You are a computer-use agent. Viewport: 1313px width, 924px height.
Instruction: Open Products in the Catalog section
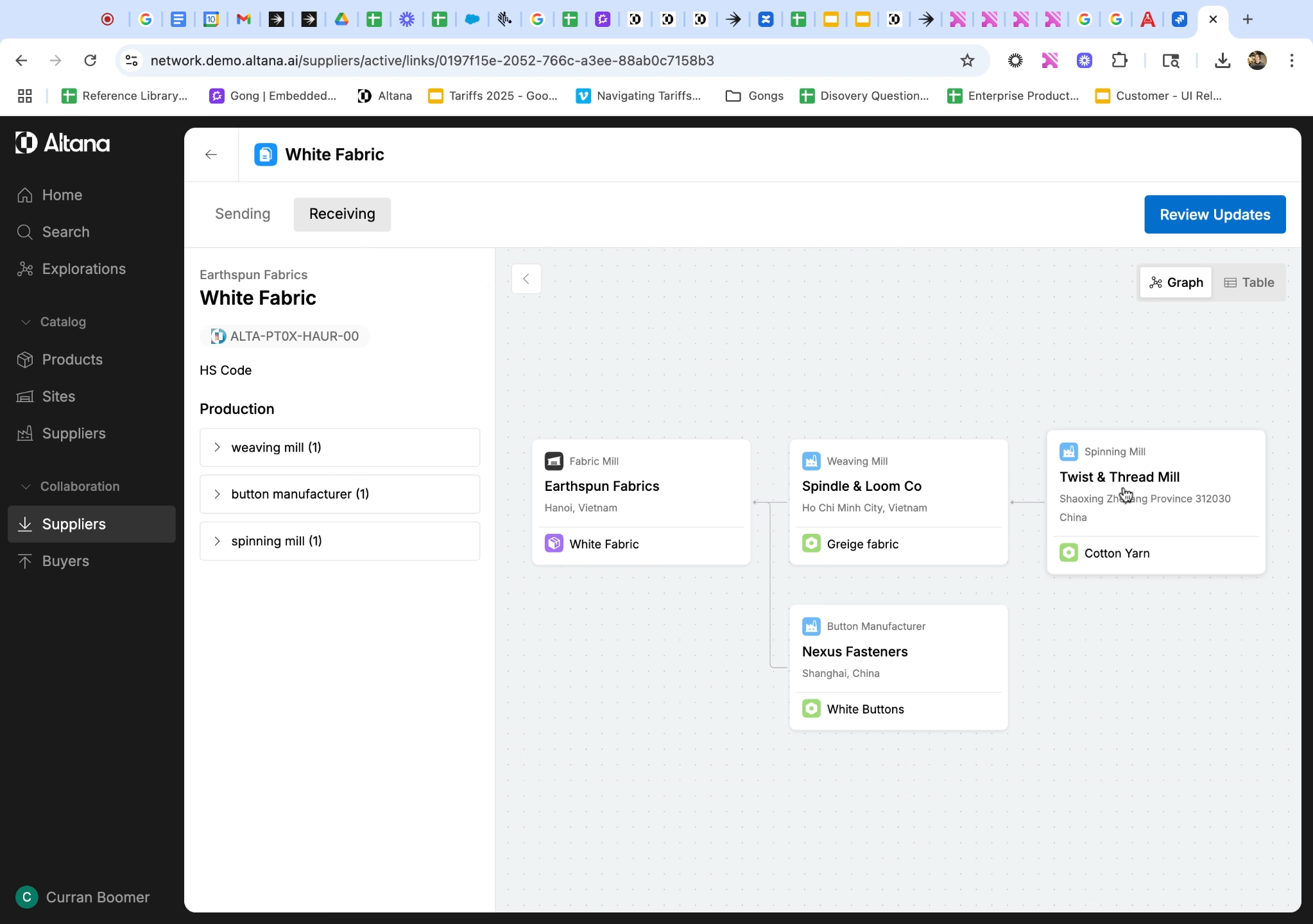72,359
